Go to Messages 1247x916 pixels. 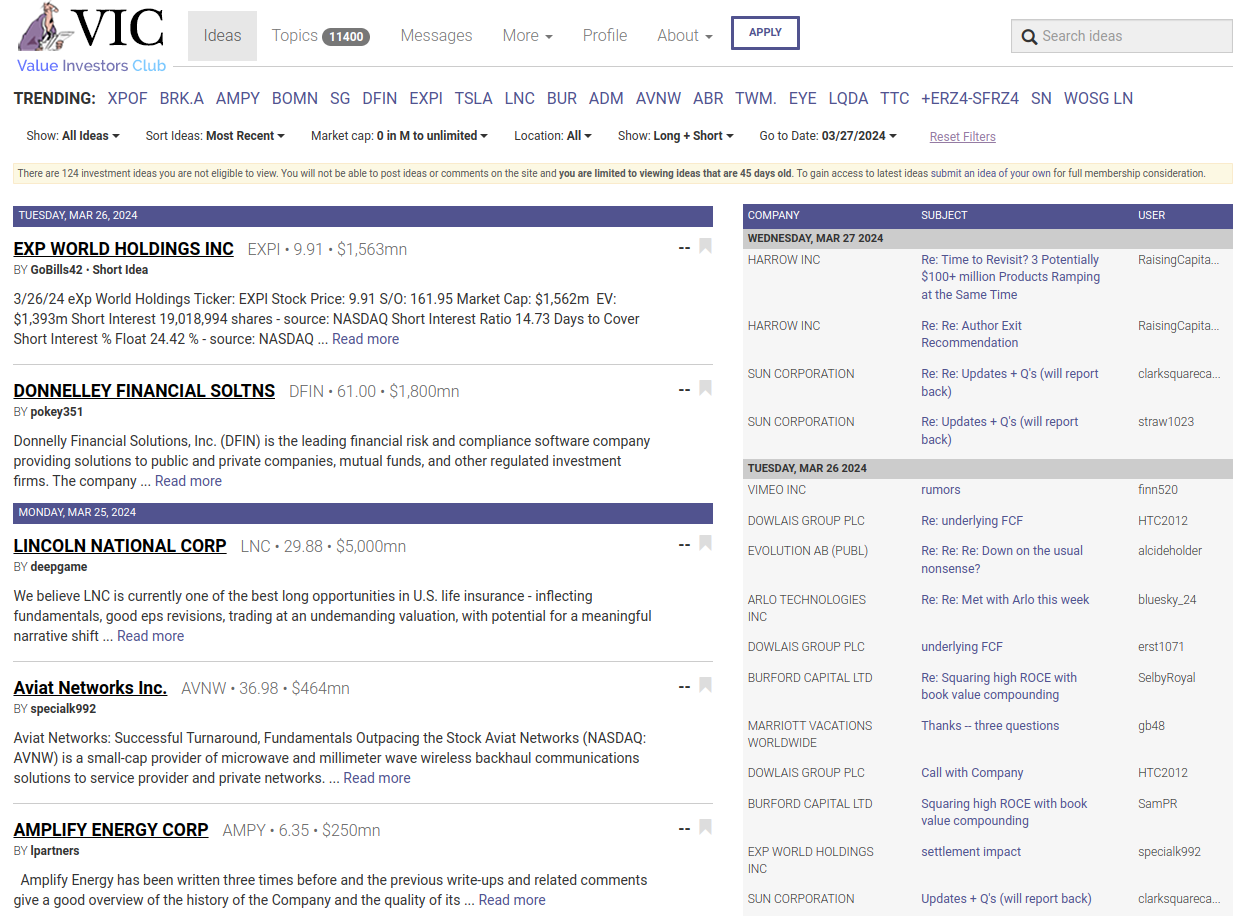pyautogui.click(x=436, y=36)
